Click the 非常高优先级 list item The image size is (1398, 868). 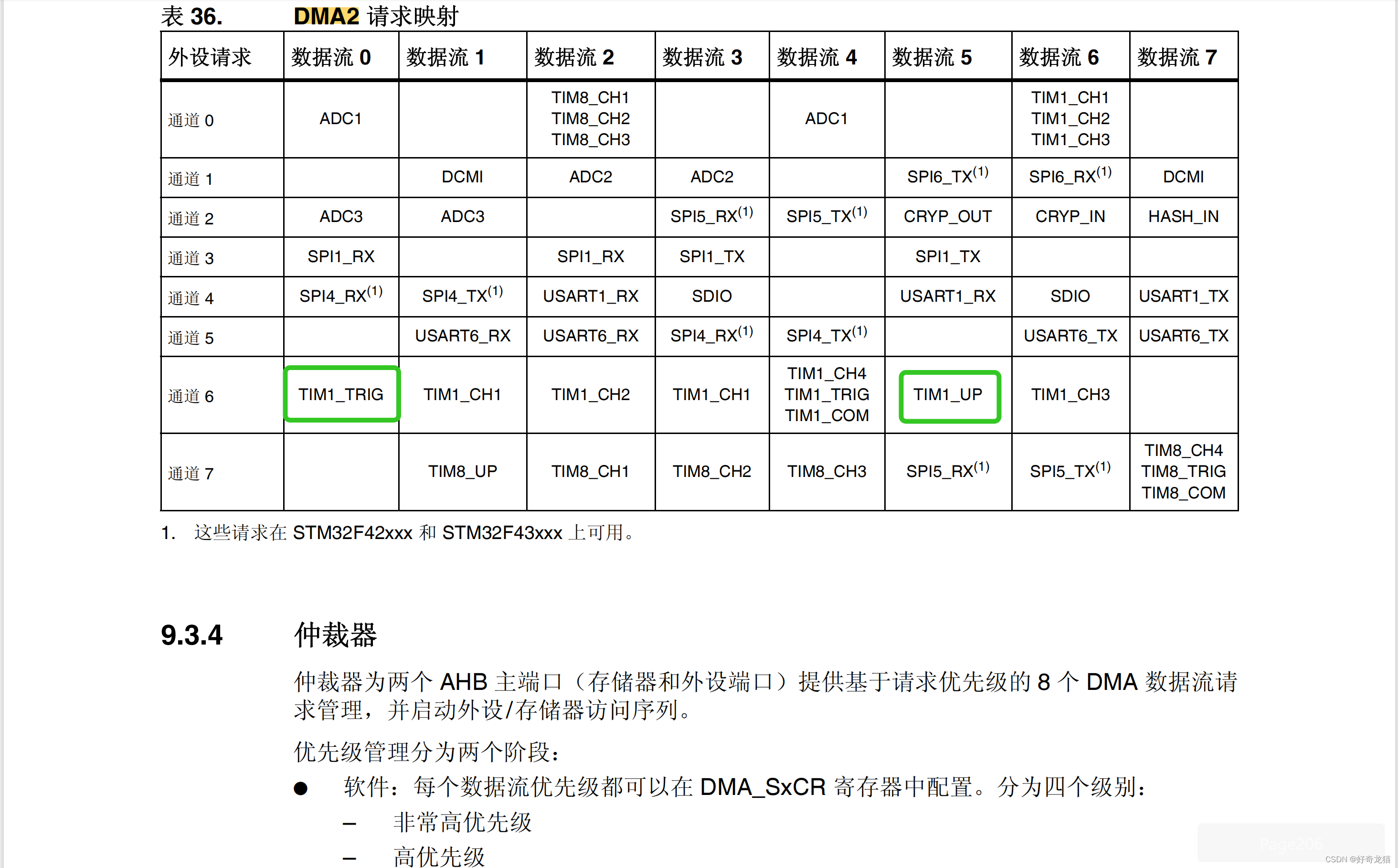click(462, 822)
